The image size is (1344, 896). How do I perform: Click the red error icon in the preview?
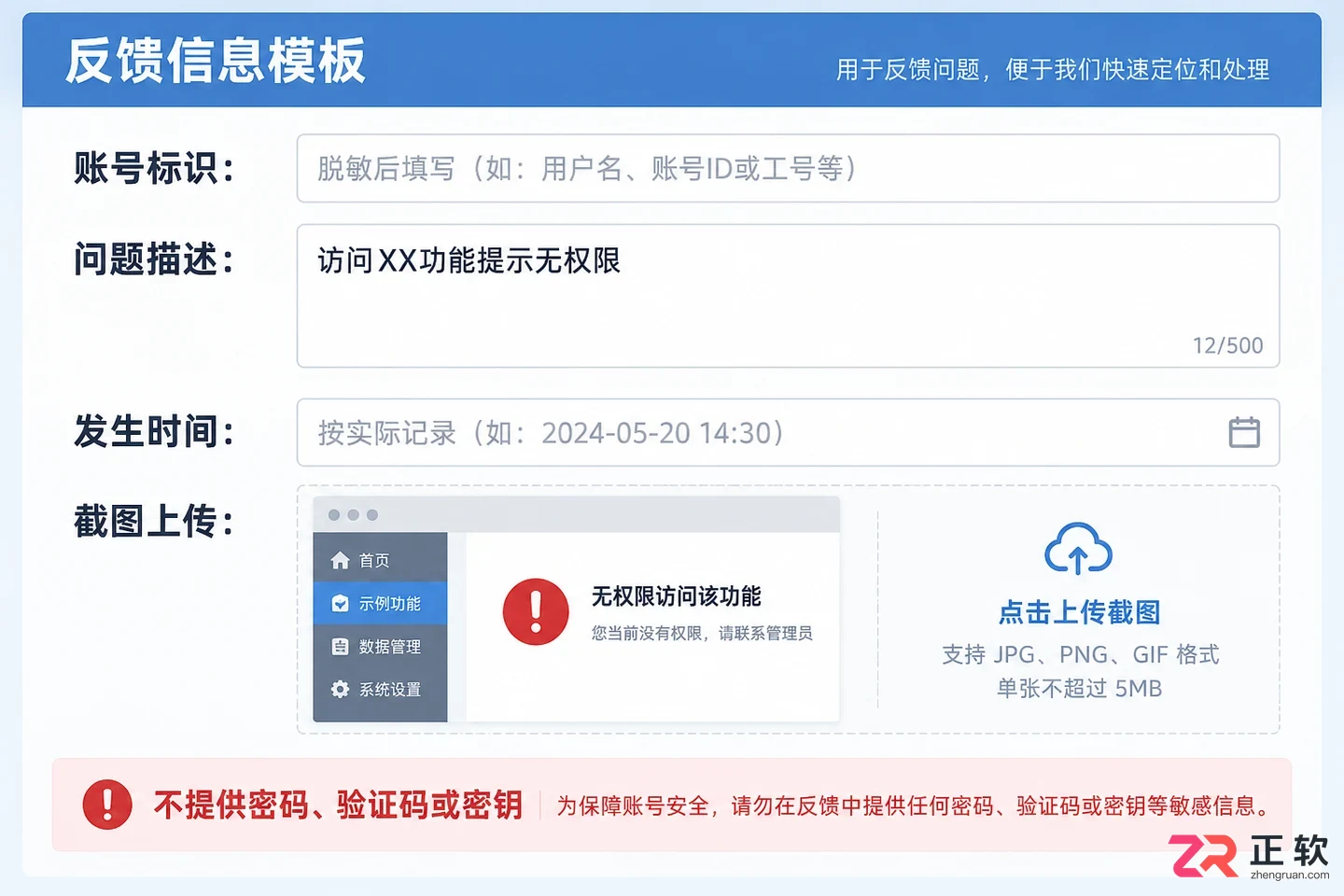pyautogui.click(x=536, y=611)
